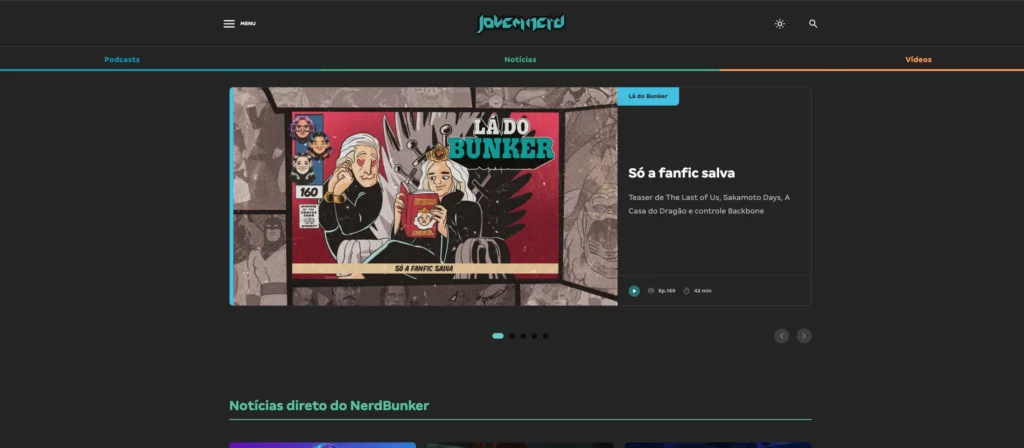Click the Lá do Bunker category tag
The width and height of the screenshot is (1024, 448).
648,96
